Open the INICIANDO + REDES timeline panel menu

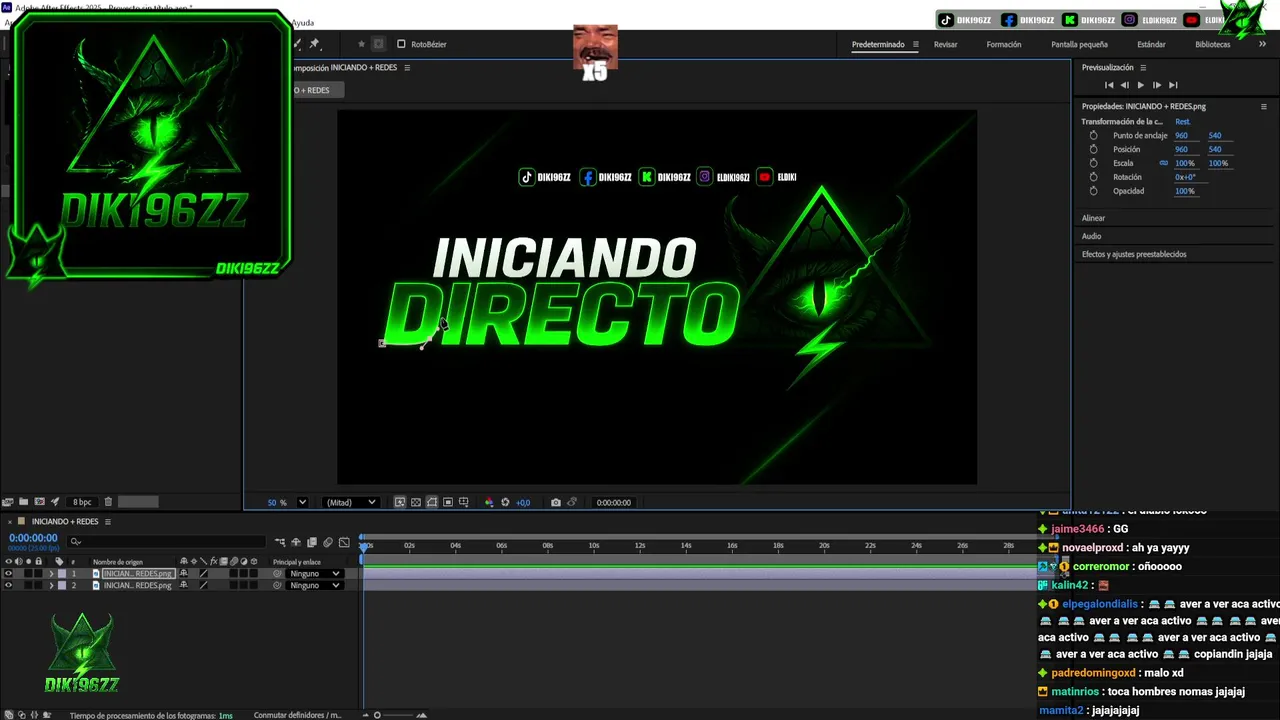pyautogui.click(x=108, y=521)
